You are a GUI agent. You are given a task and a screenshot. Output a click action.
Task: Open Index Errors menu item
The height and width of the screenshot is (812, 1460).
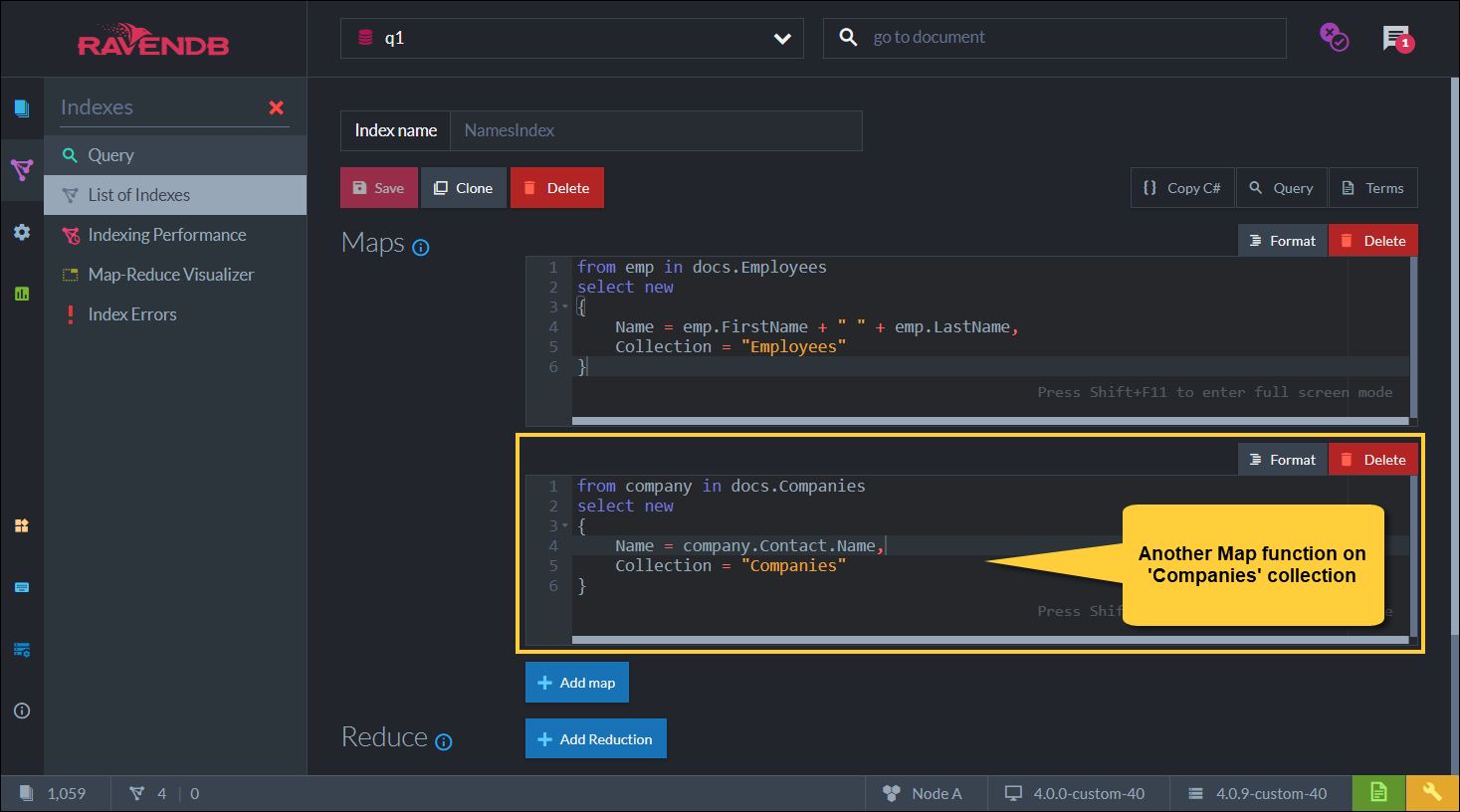coord(175,314)
